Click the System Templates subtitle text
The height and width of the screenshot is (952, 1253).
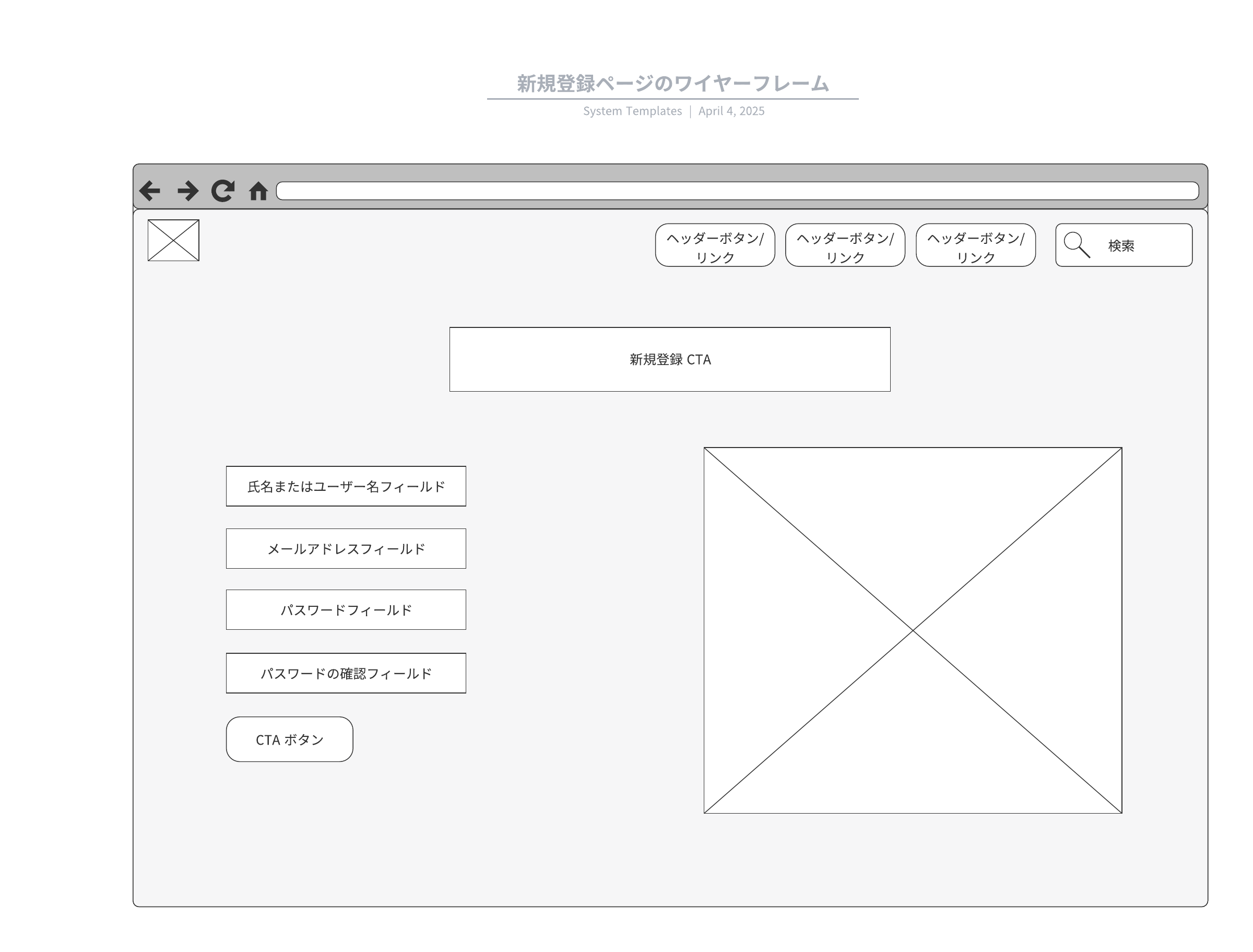point(632,111)
